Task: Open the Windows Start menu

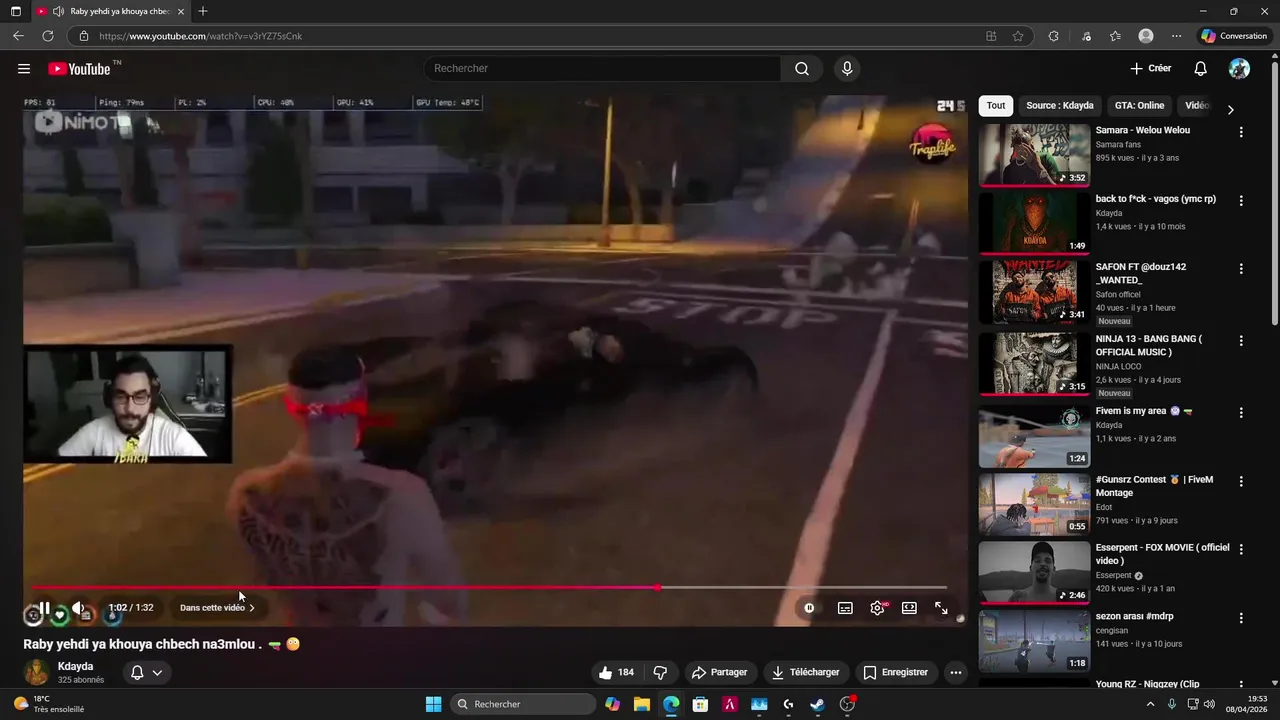Action: tap(433, 704)
